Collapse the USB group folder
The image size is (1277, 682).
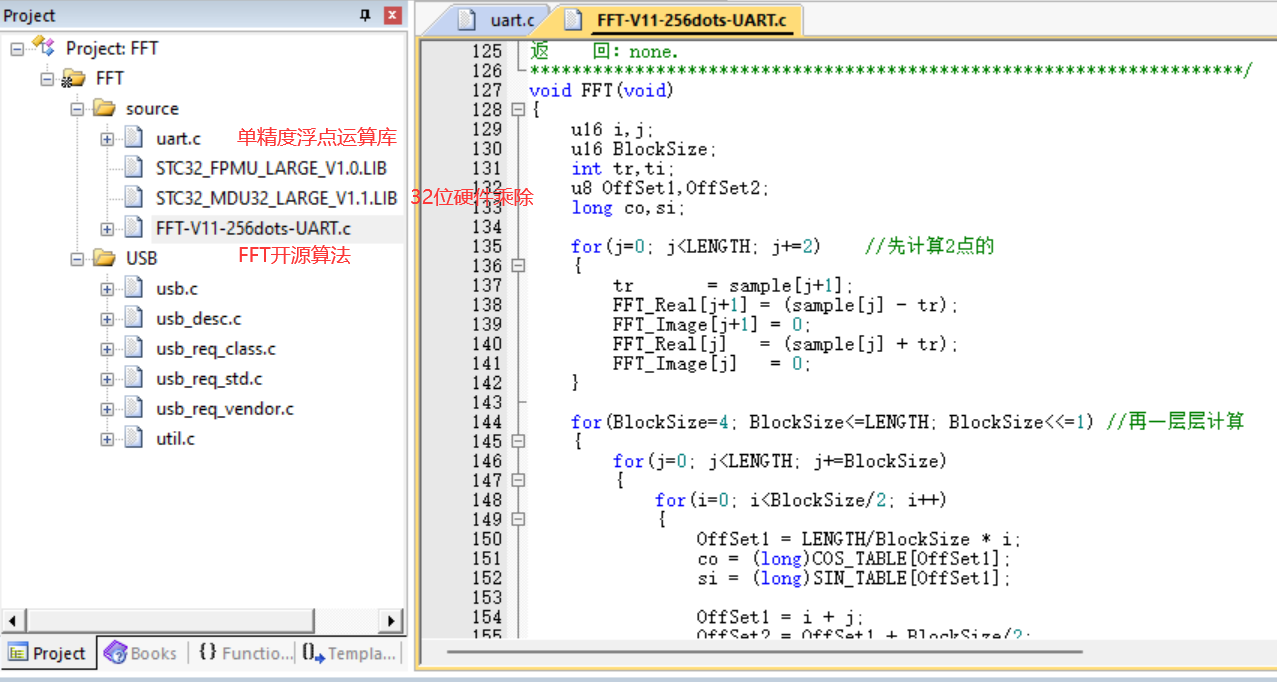[x=77, y=258]
